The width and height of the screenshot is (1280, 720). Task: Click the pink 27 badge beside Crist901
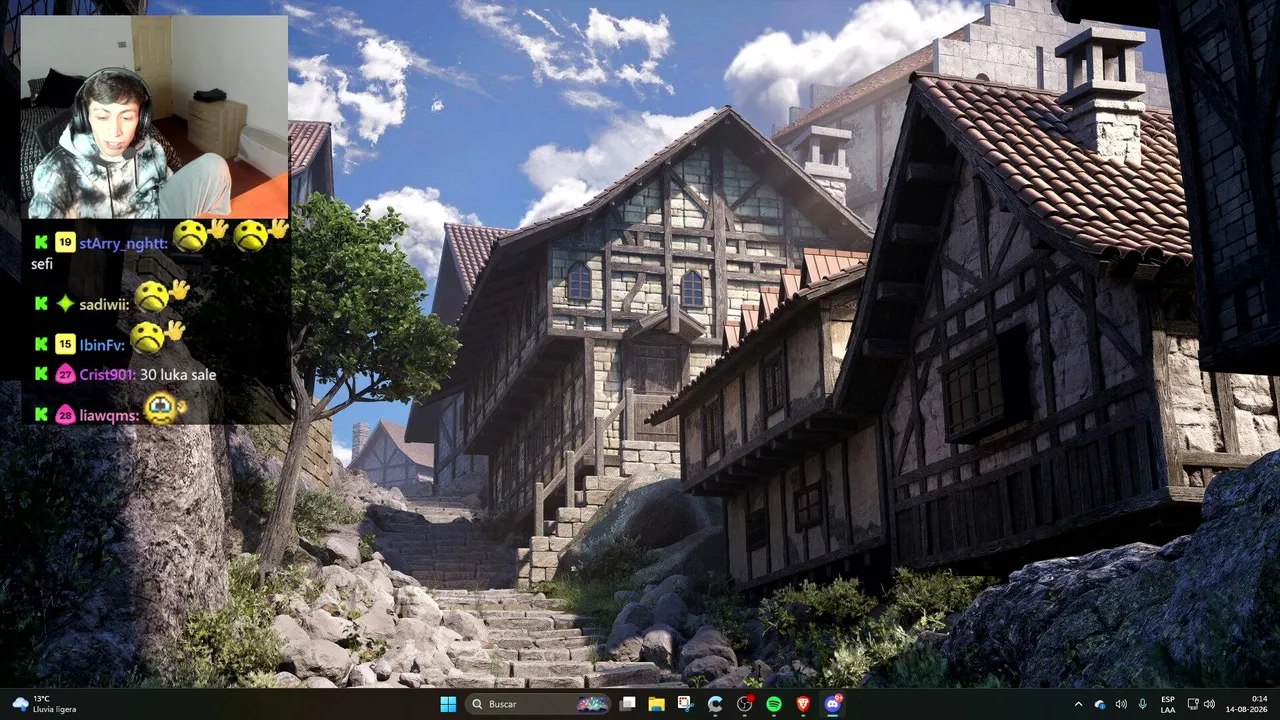(x=65, y=375)
